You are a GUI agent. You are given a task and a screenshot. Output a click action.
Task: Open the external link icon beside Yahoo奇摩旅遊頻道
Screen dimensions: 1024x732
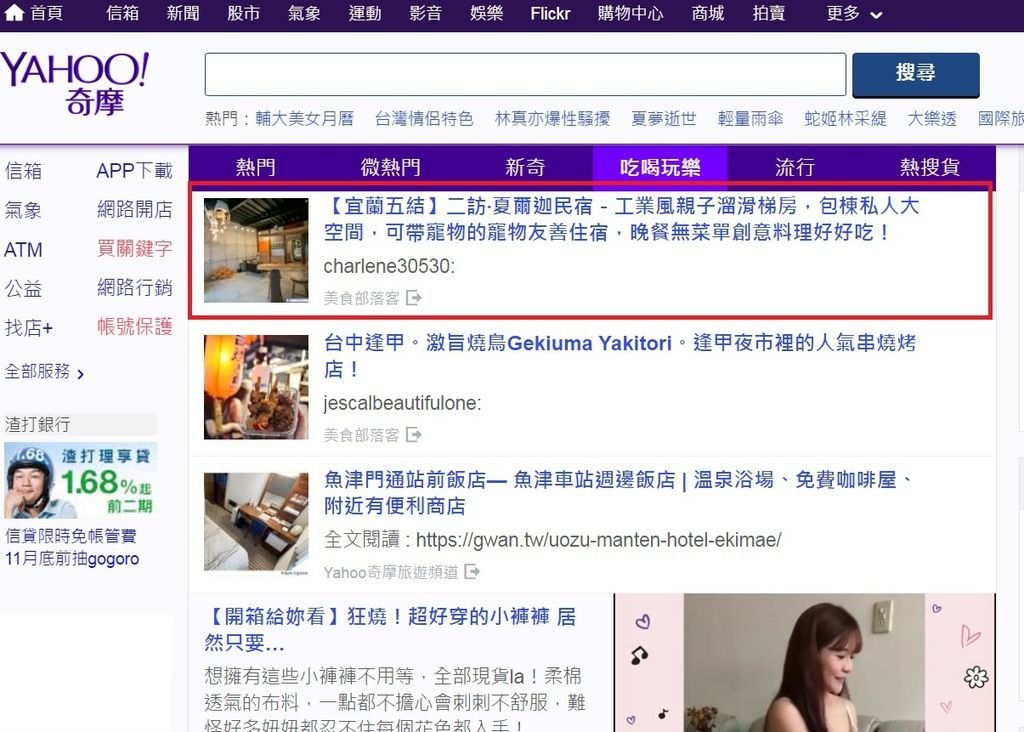point(472,571)
